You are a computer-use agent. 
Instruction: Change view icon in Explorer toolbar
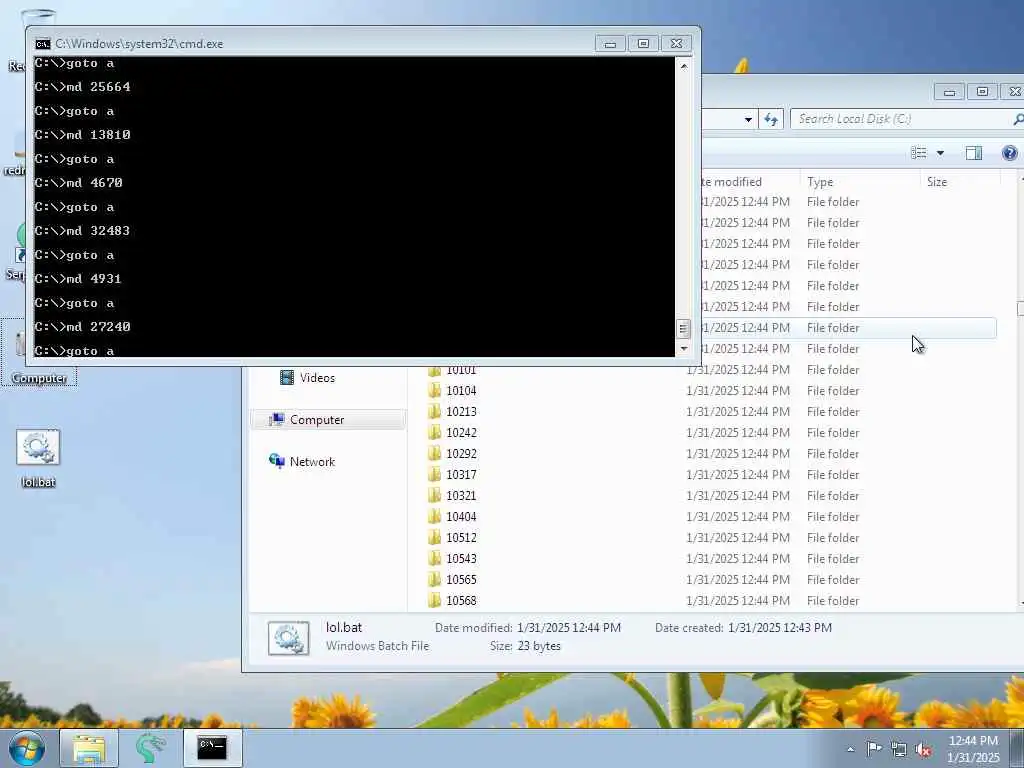click(x=919, y=153)
